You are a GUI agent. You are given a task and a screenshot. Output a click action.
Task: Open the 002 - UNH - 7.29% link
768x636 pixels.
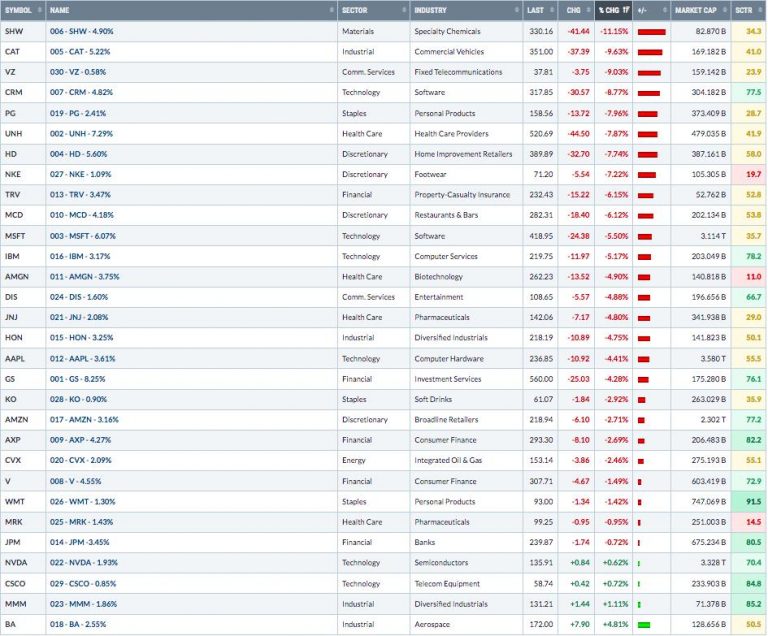click(x=81, y=133)
